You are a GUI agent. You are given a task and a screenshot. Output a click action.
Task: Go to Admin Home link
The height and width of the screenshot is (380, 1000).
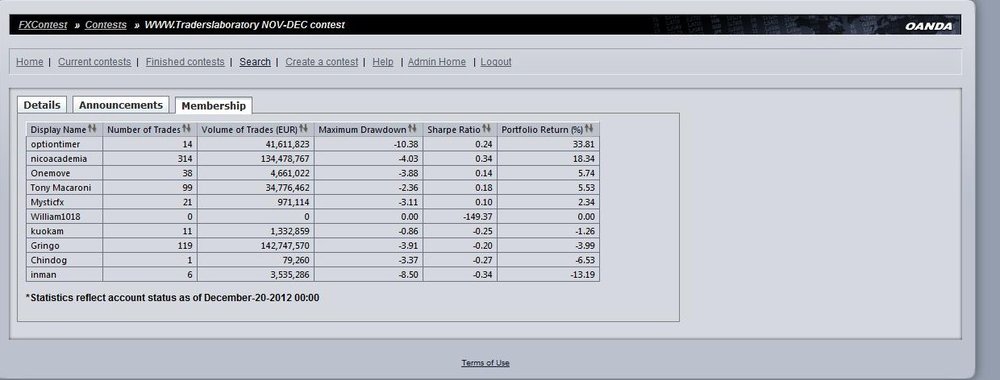tap(437, 62)
